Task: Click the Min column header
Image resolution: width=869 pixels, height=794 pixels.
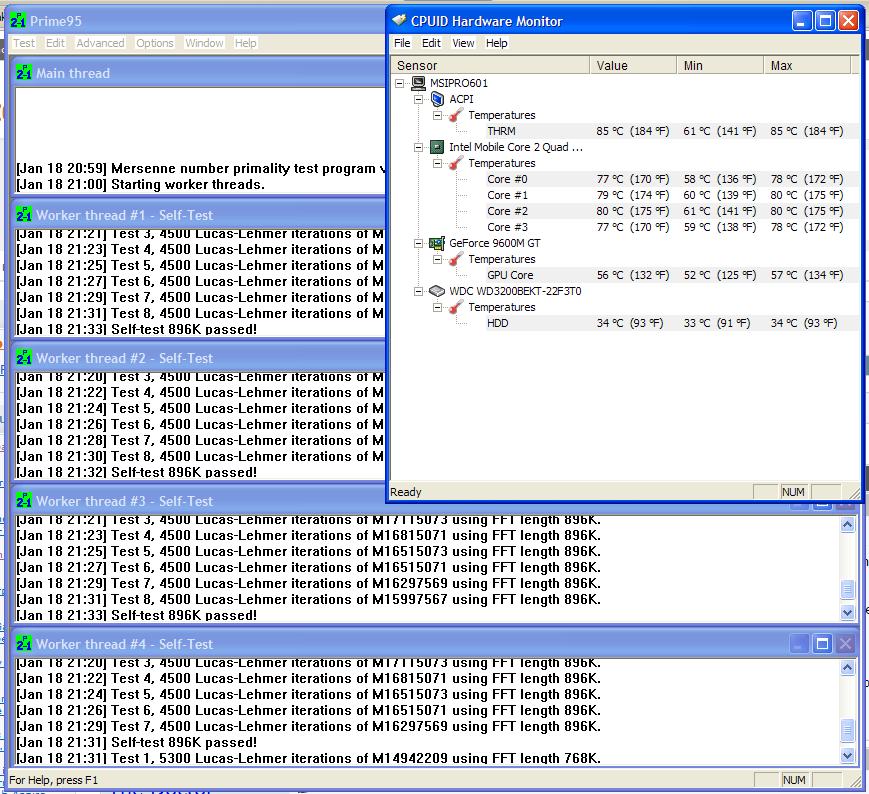Action: [720, 65]
